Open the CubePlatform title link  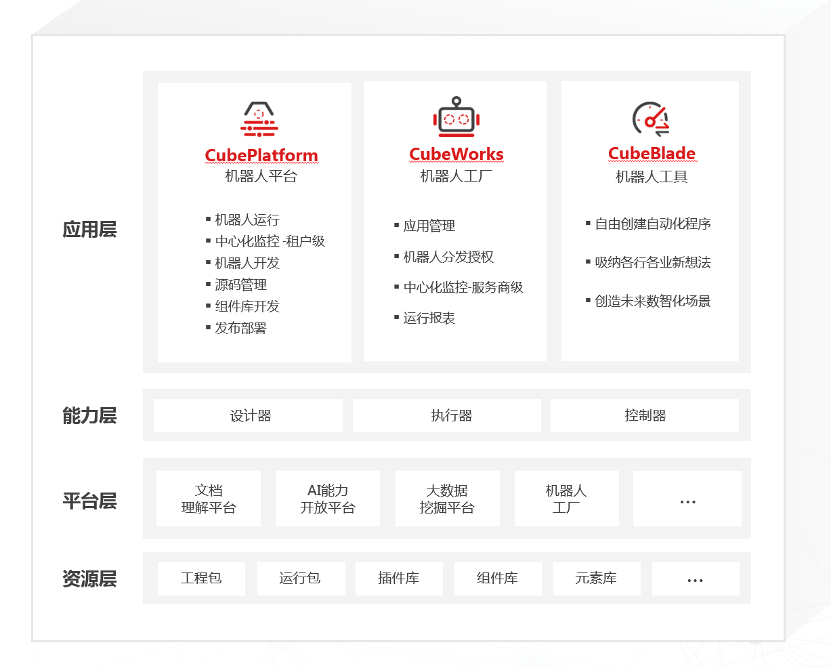[x=261, y=155]
